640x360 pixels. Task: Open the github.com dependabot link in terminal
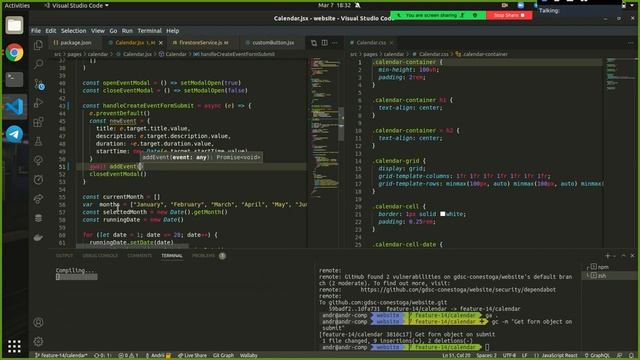tap(458, 289)
